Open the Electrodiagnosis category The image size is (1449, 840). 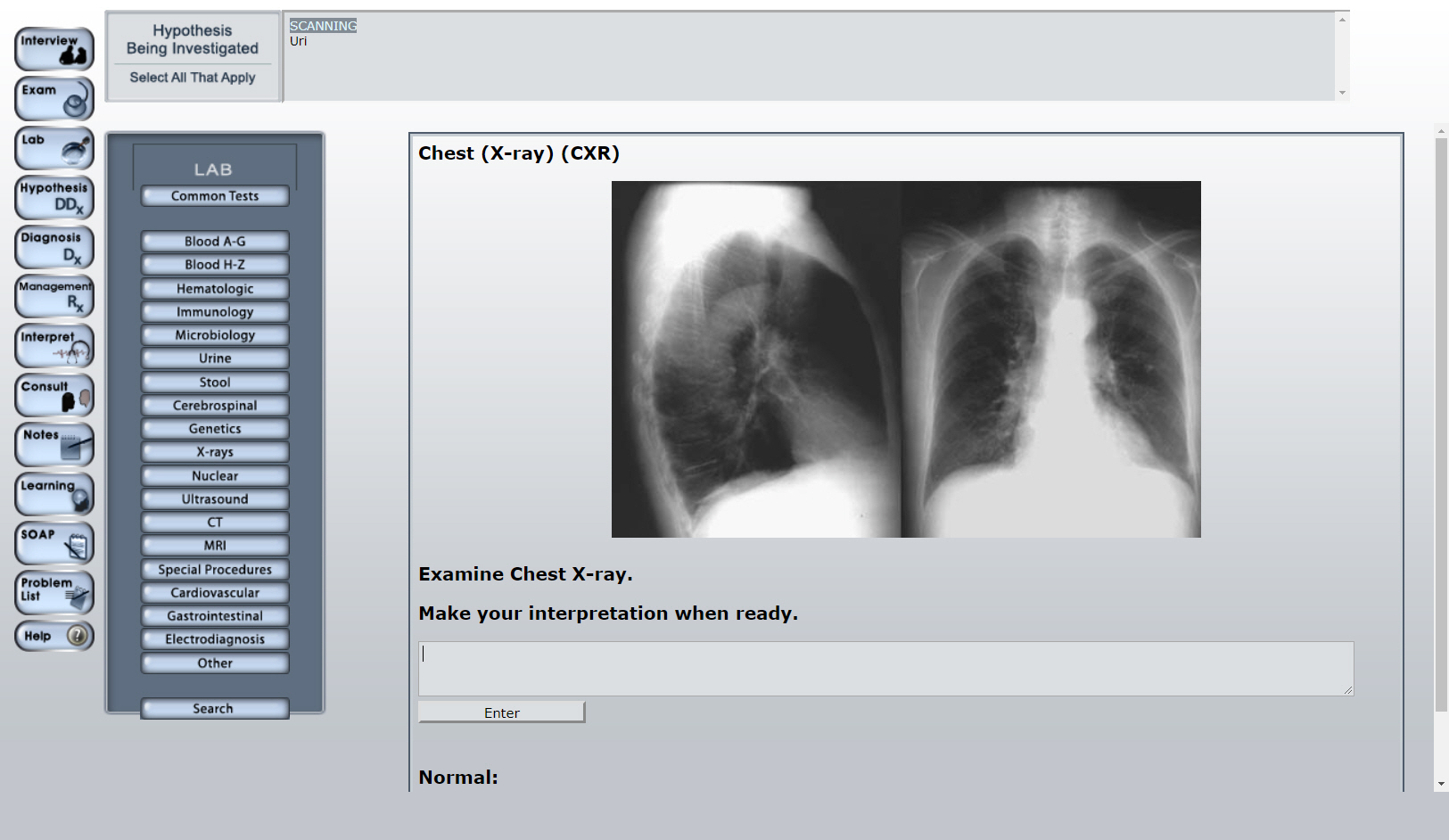[x=215, y=639]
